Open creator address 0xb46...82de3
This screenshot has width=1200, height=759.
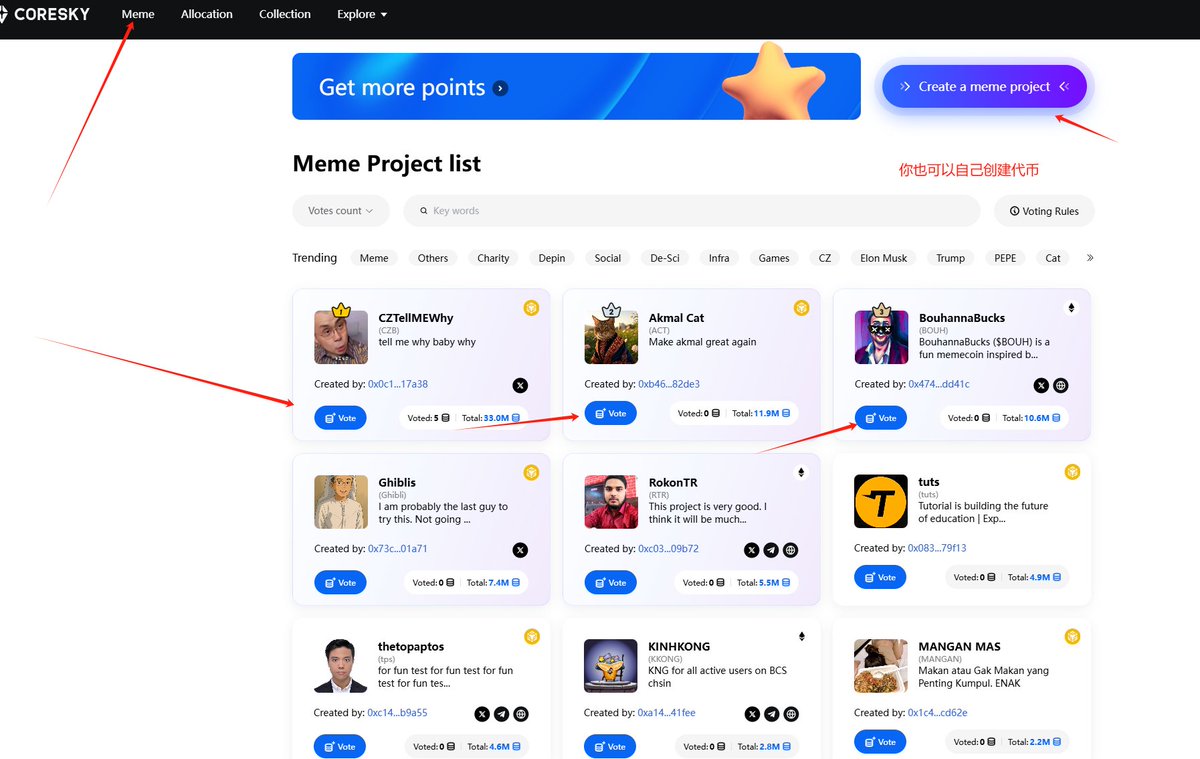click(x=669, y=384)
